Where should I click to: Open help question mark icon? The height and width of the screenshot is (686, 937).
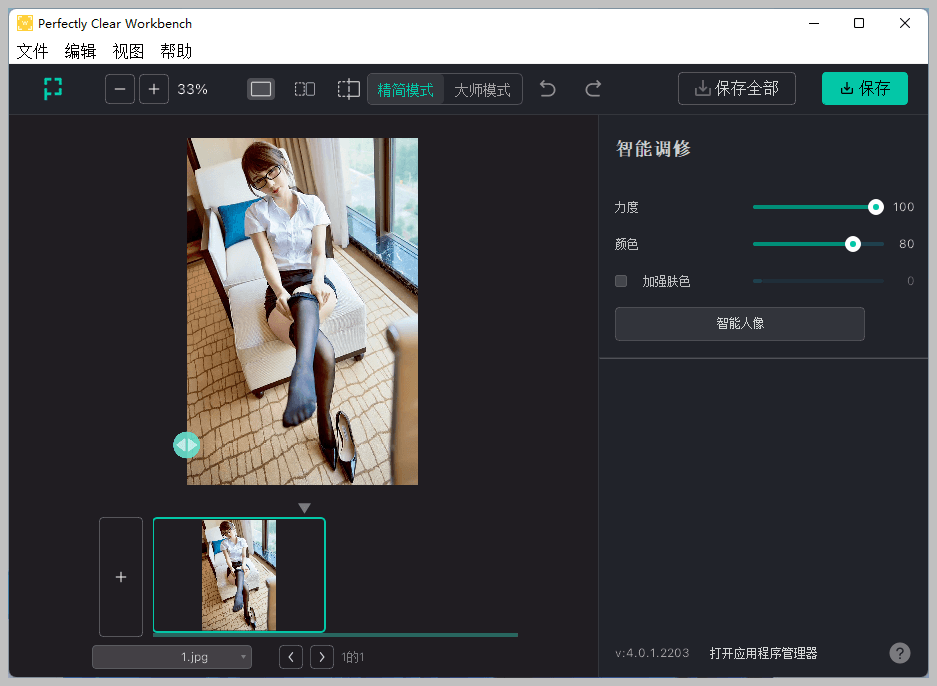[x=899, y=653]
